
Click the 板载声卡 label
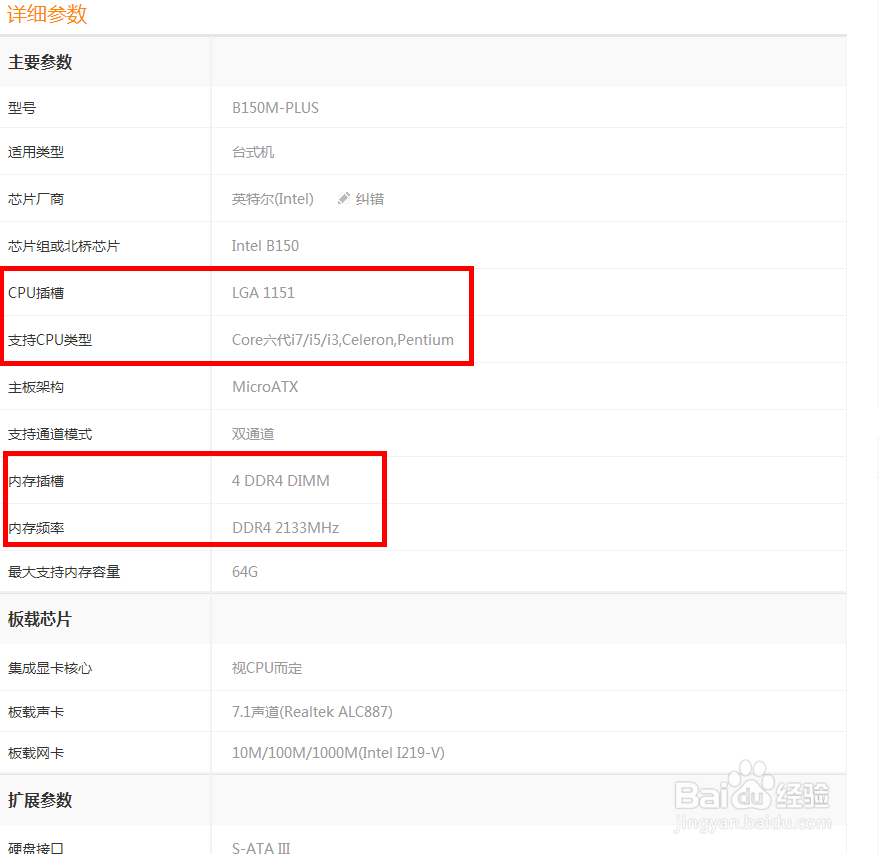pyautogui.click(x=36, y=712)
